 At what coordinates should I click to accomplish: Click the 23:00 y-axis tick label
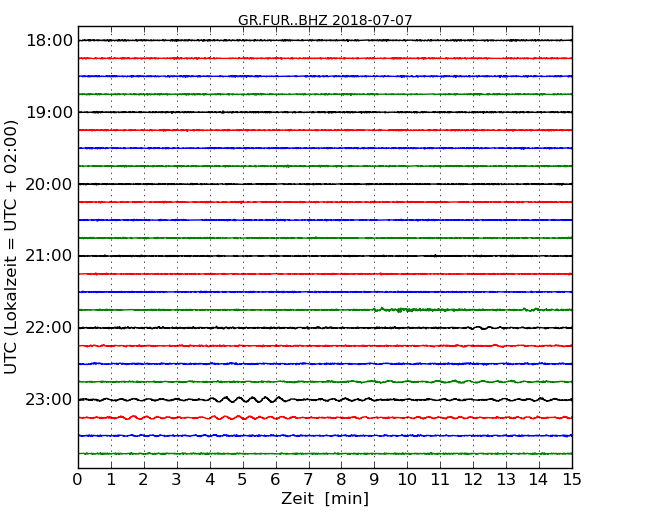(49, 400)
